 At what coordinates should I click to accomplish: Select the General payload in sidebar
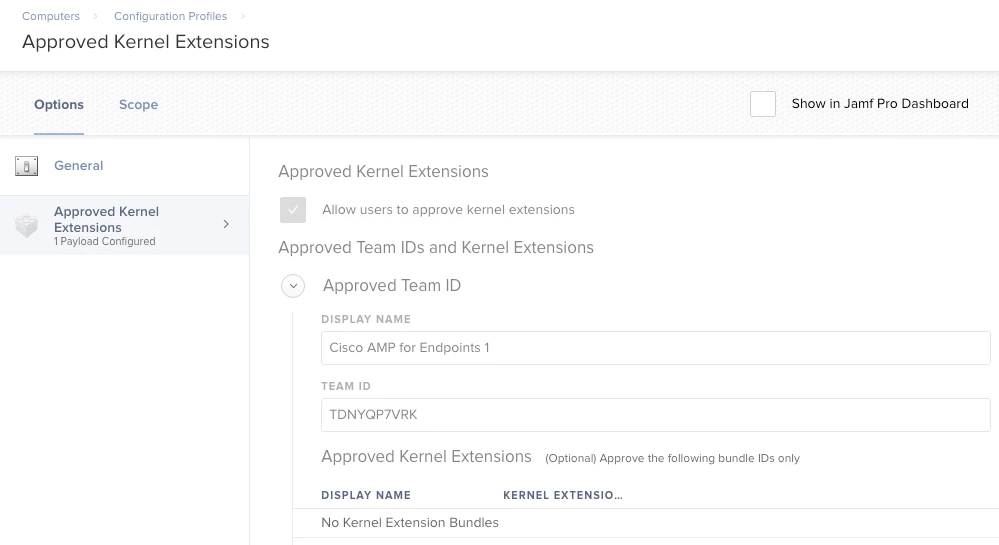pyautogui.click(x=124, y=166)
